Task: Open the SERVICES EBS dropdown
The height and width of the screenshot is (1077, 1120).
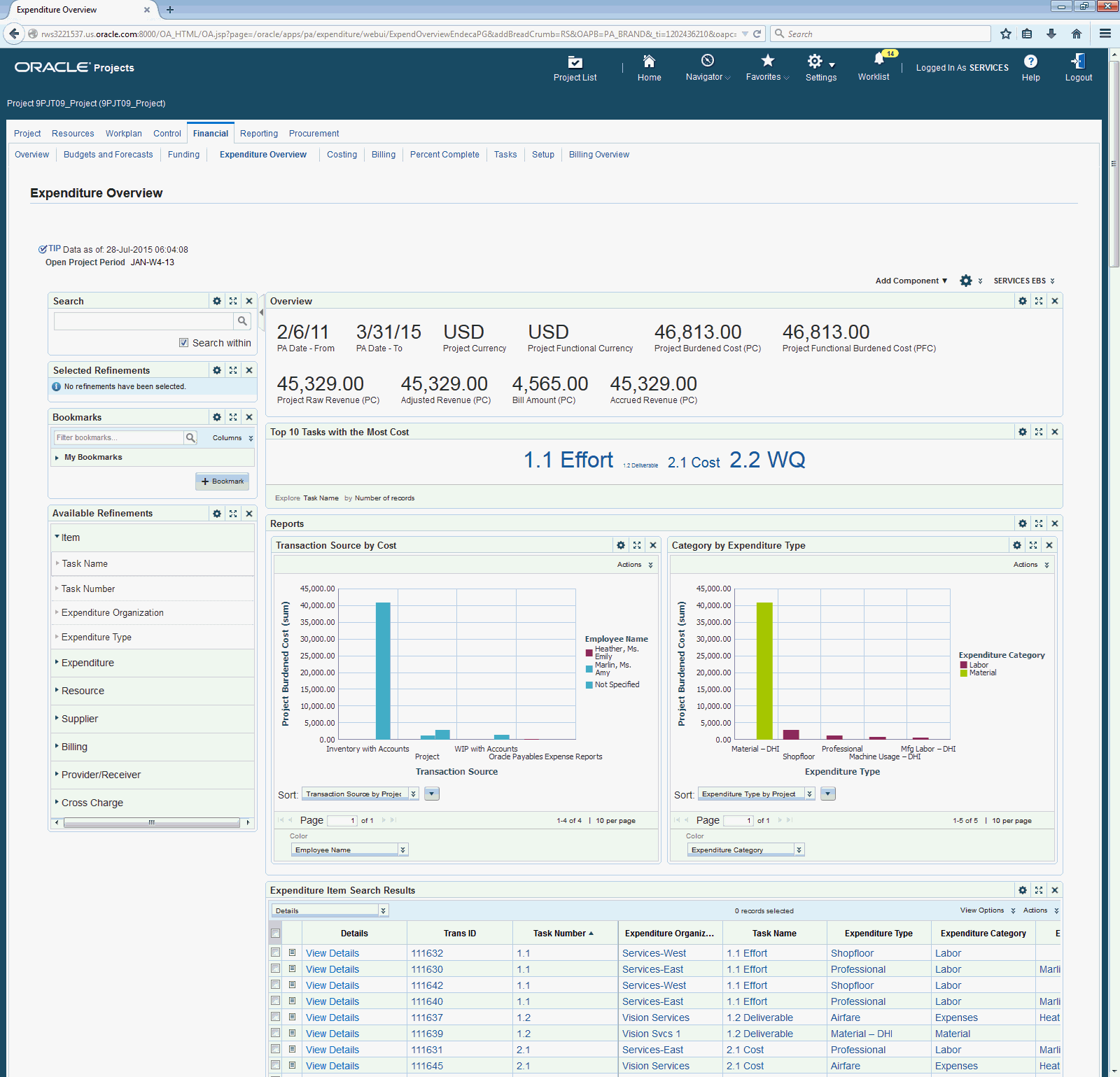Action: tap(1024, 281)
